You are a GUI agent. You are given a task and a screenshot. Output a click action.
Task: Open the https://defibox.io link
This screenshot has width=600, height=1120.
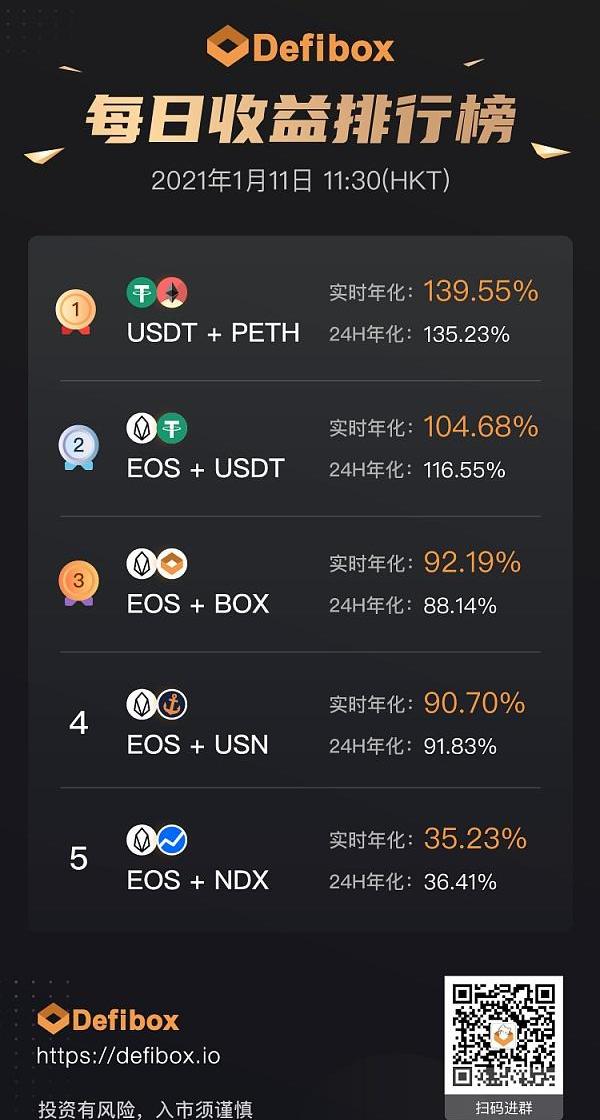click(128, 1056)
